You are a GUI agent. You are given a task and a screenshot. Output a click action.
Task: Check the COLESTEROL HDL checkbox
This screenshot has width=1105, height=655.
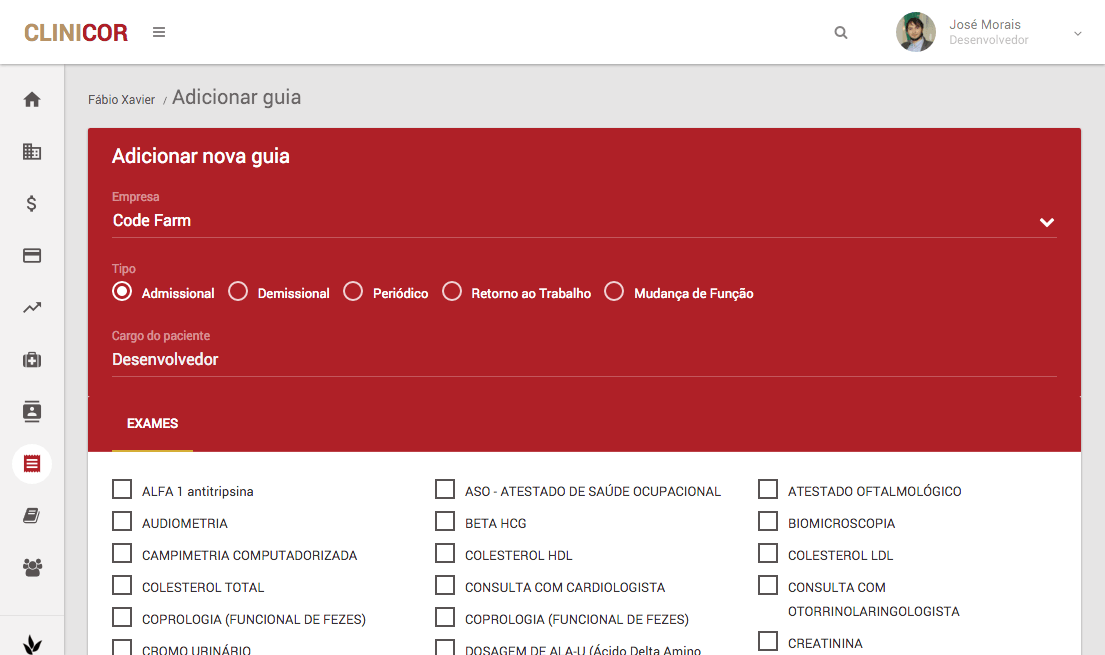click(x=445, y=553)
